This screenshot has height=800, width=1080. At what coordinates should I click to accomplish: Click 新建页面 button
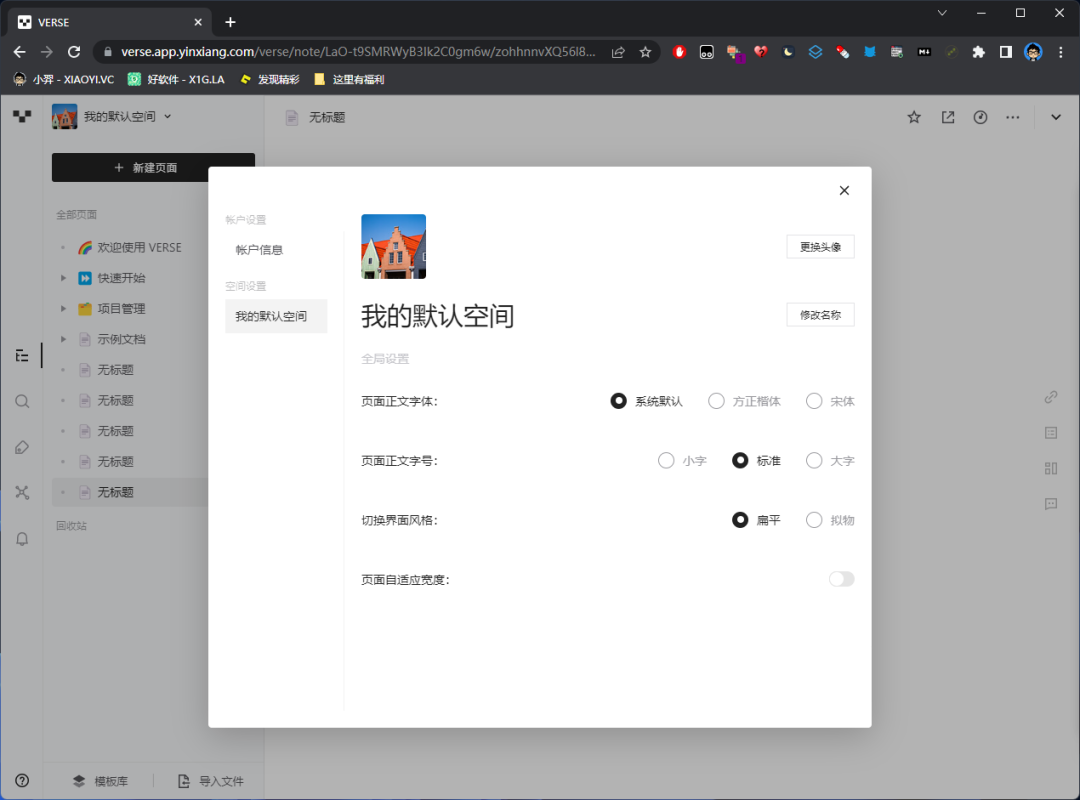click(x=153, y=167)
